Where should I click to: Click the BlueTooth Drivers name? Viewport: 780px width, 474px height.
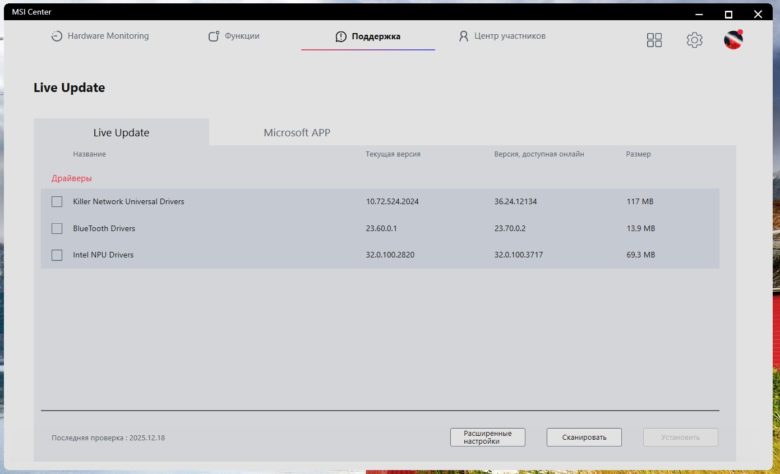(x=104, y=228)
